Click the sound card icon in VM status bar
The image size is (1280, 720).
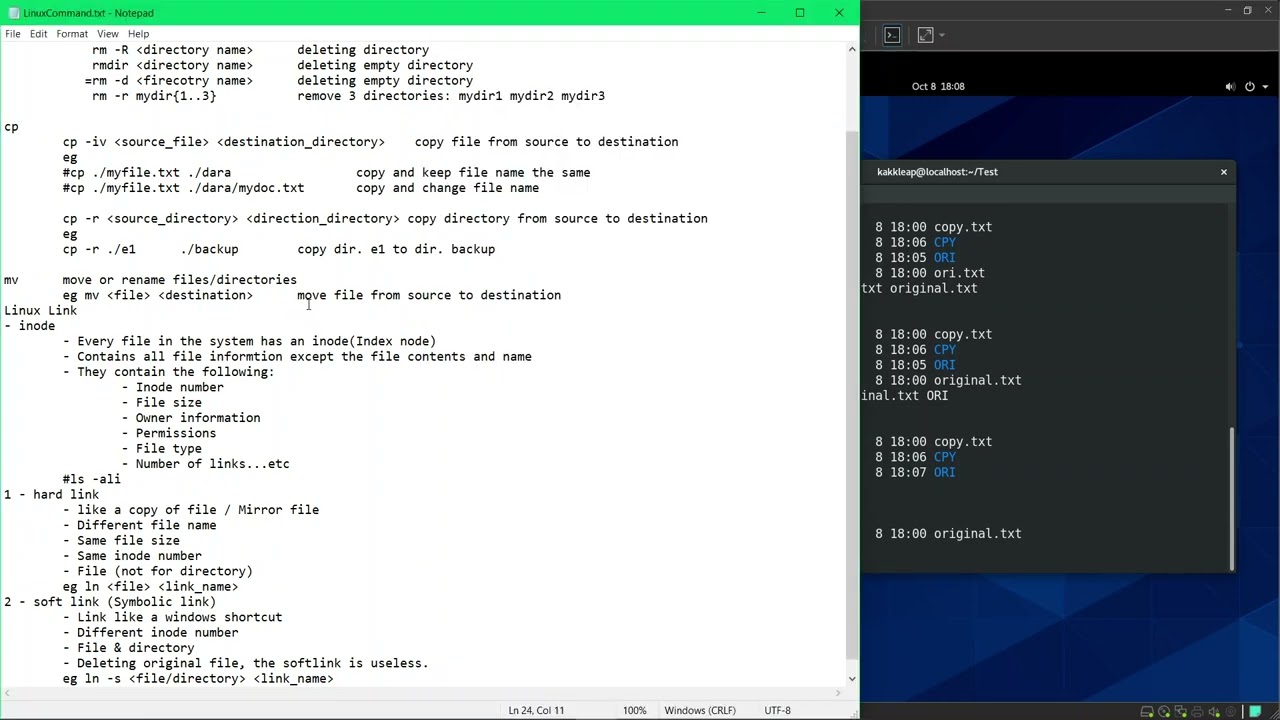[x=1214, y=712]
